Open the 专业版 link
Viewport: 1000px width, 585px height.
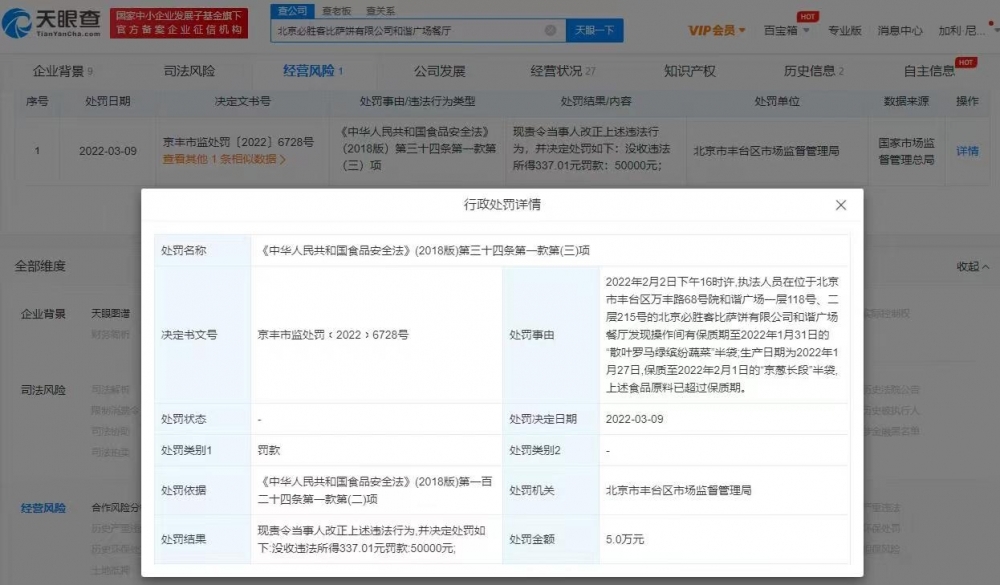(844, 30)
